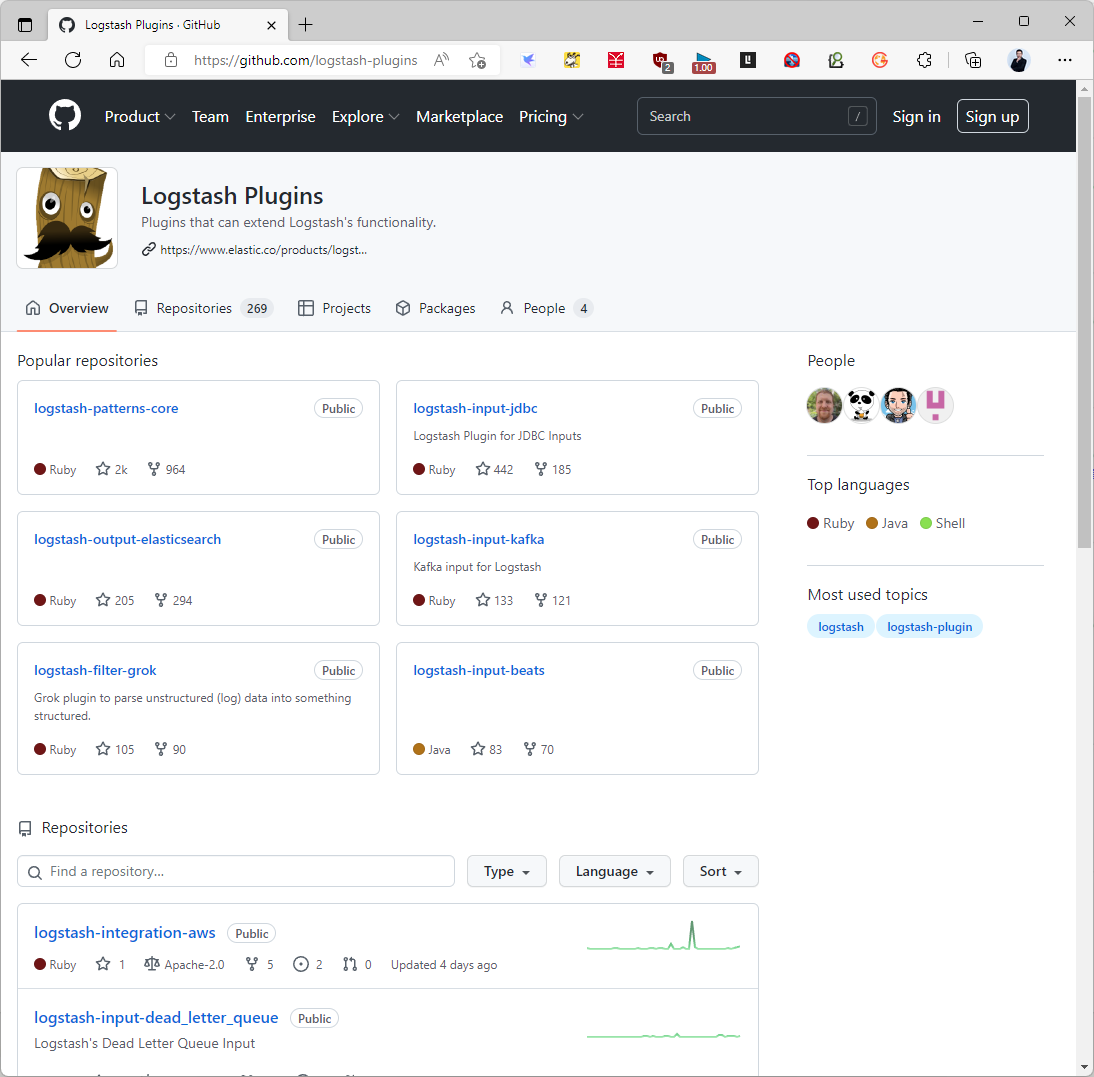Reload the page with refresh icon
This screenshot has width=1094, height=1077.
(x=73, y=60)
